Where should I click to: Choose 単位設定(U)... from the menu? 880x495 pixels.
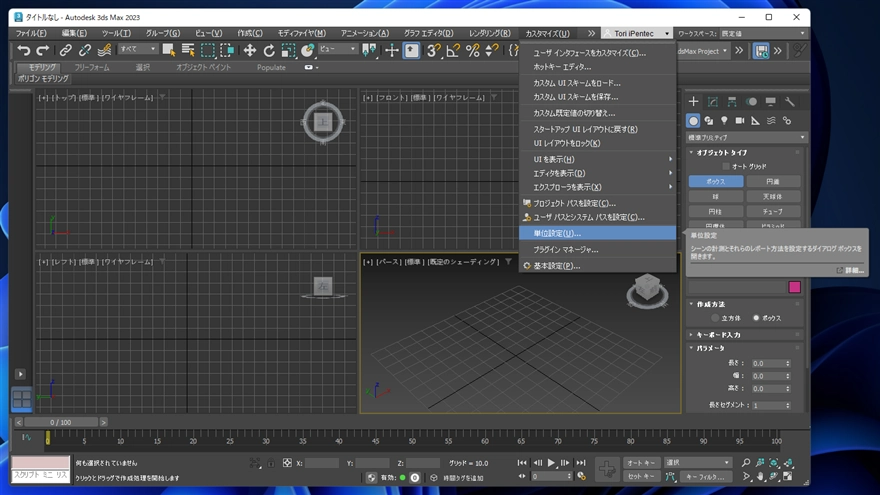click(x=597, y=233)
